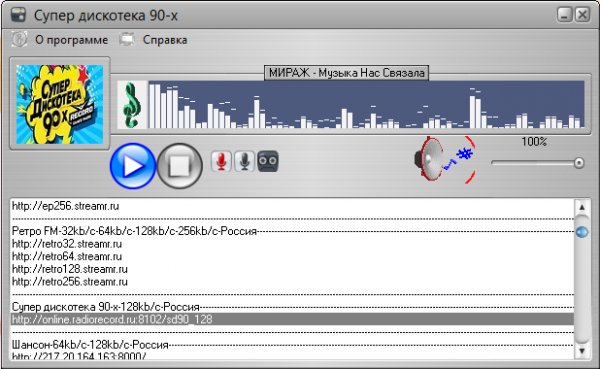
Task: Select the Шансон-64kb/с-128kb station header row
Action: 292,345
